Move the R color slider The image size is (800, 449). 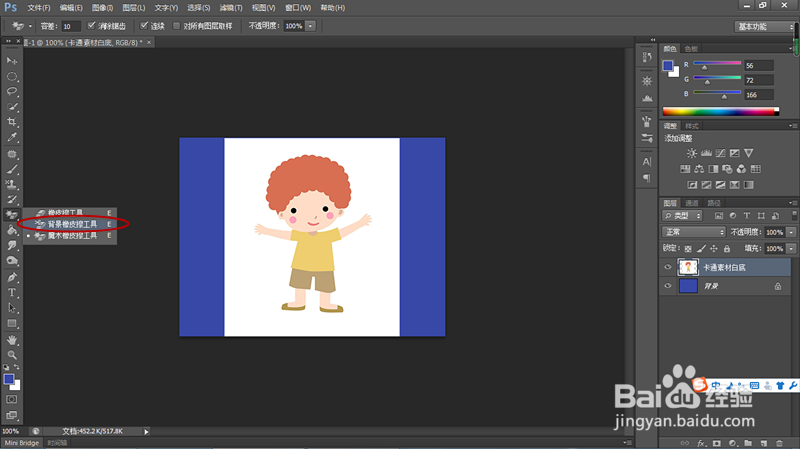point(705,67)
